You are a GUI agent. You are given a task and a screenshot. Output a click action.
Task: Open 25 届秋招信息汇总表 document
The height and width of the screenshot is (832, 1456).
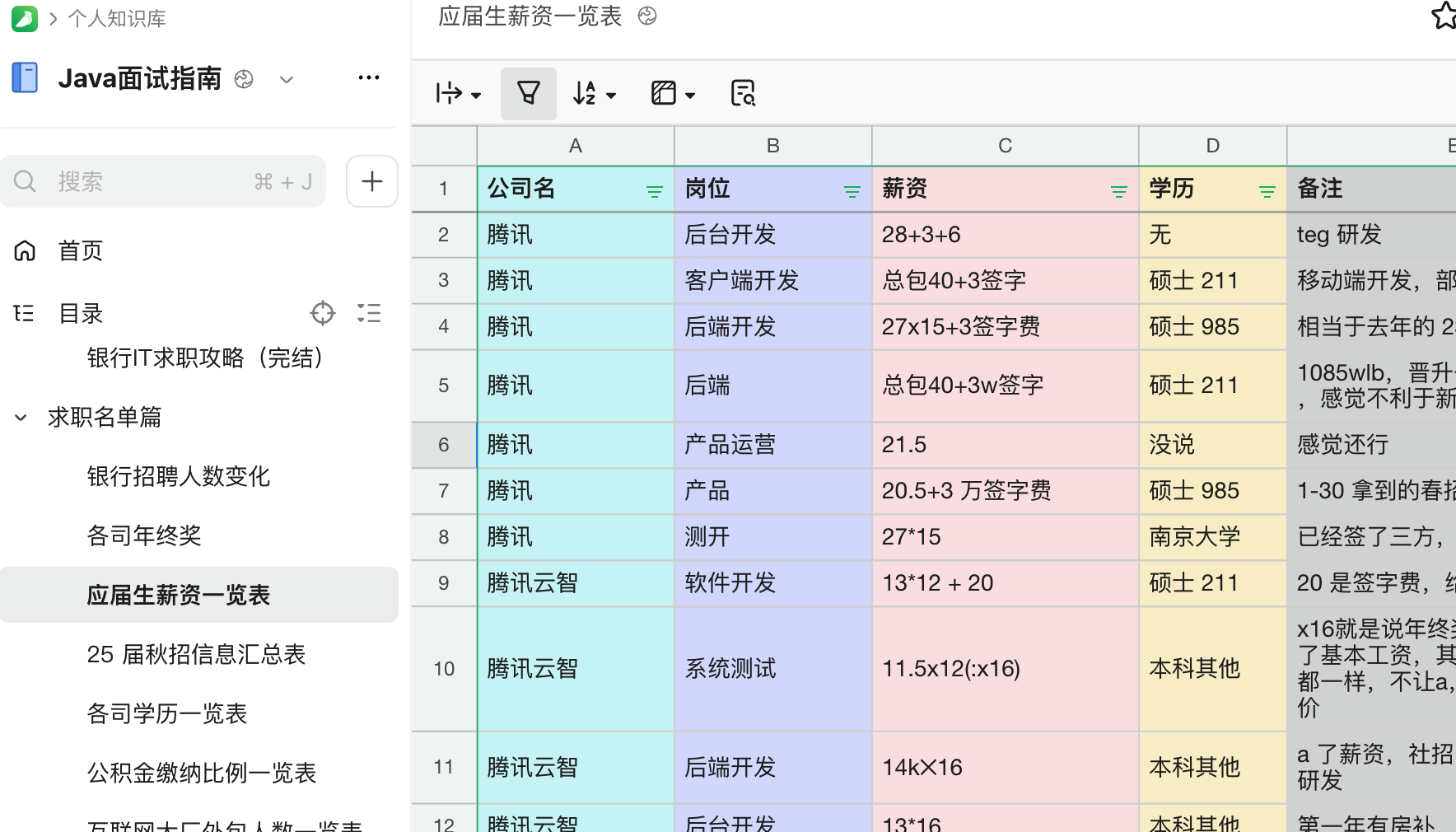[196, 654]
